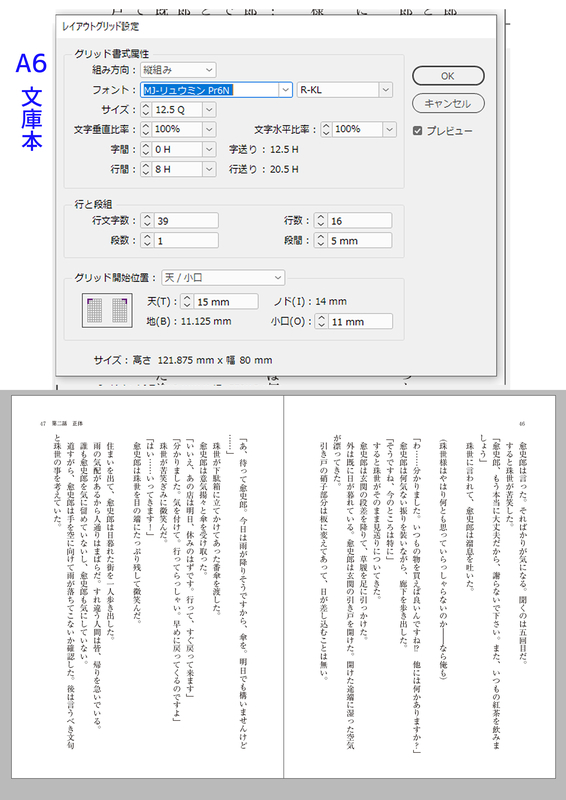The height and width of the screenshot is (800, 566).
Task: Click the 段間 field showing 5 mm
Action: tap(359, 240)
